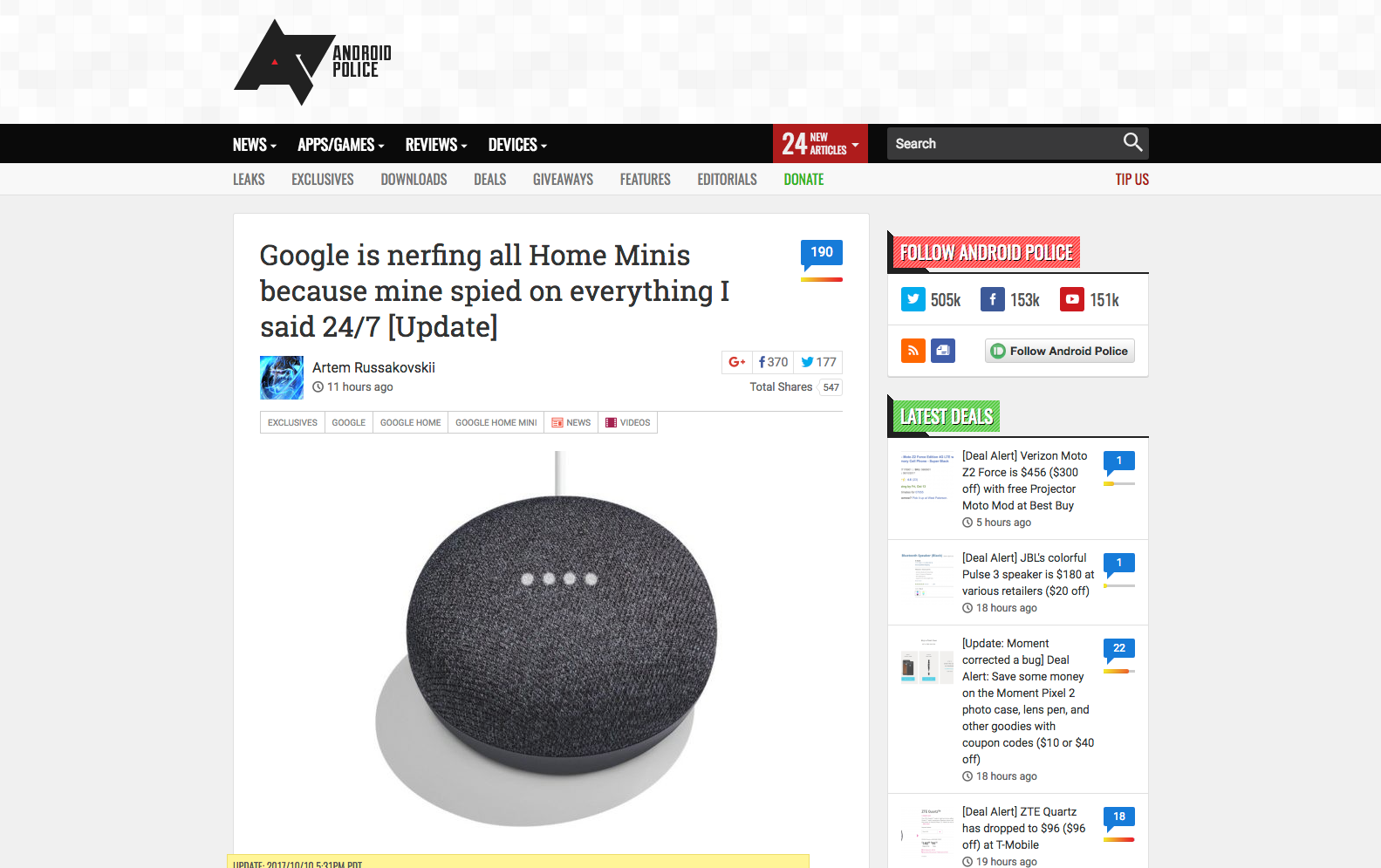
Task: Share article via Facebook count 370
Action: pos(773,362)
